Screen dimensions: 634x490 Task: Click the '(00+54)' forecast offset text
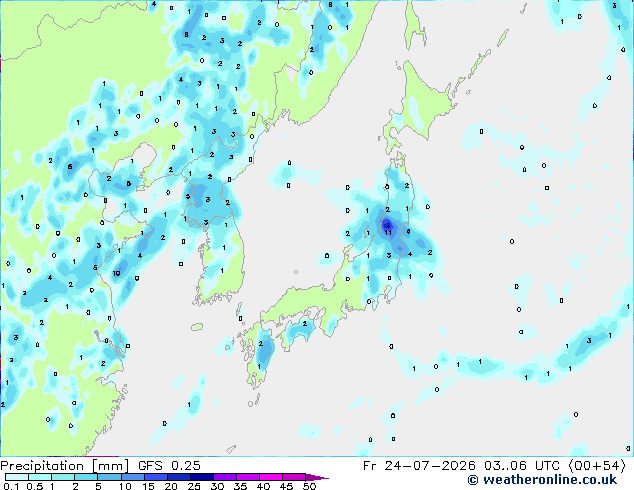(x=597, y=466)
